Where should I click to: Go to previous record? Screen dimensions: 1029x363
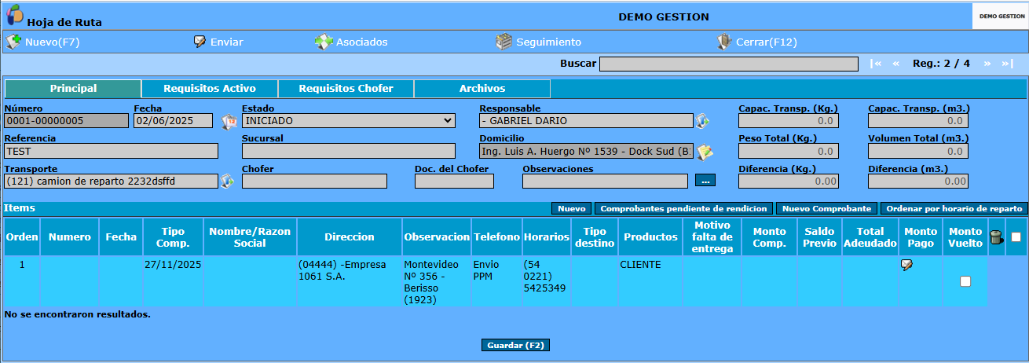tap(896, 64)
